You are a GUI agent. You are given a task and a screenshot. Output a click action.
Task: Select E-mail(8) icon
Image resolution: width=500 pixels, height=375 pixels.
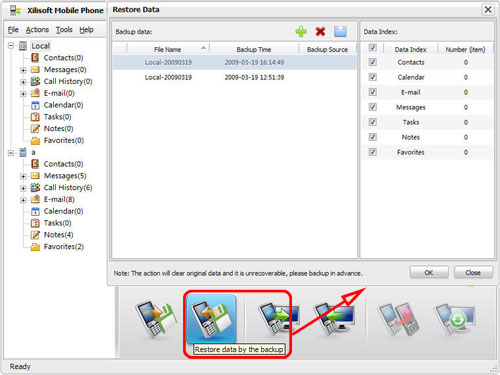coord(35,199)
